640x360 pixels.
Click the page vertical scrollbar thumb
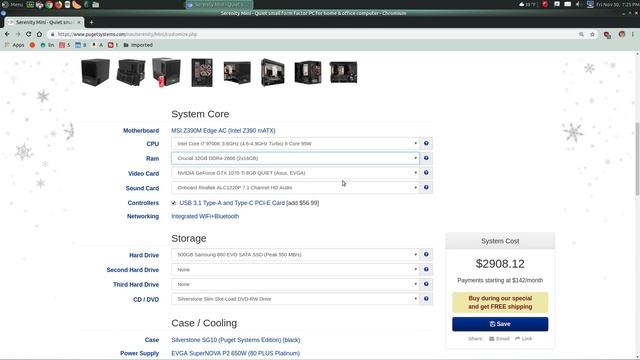637,159
